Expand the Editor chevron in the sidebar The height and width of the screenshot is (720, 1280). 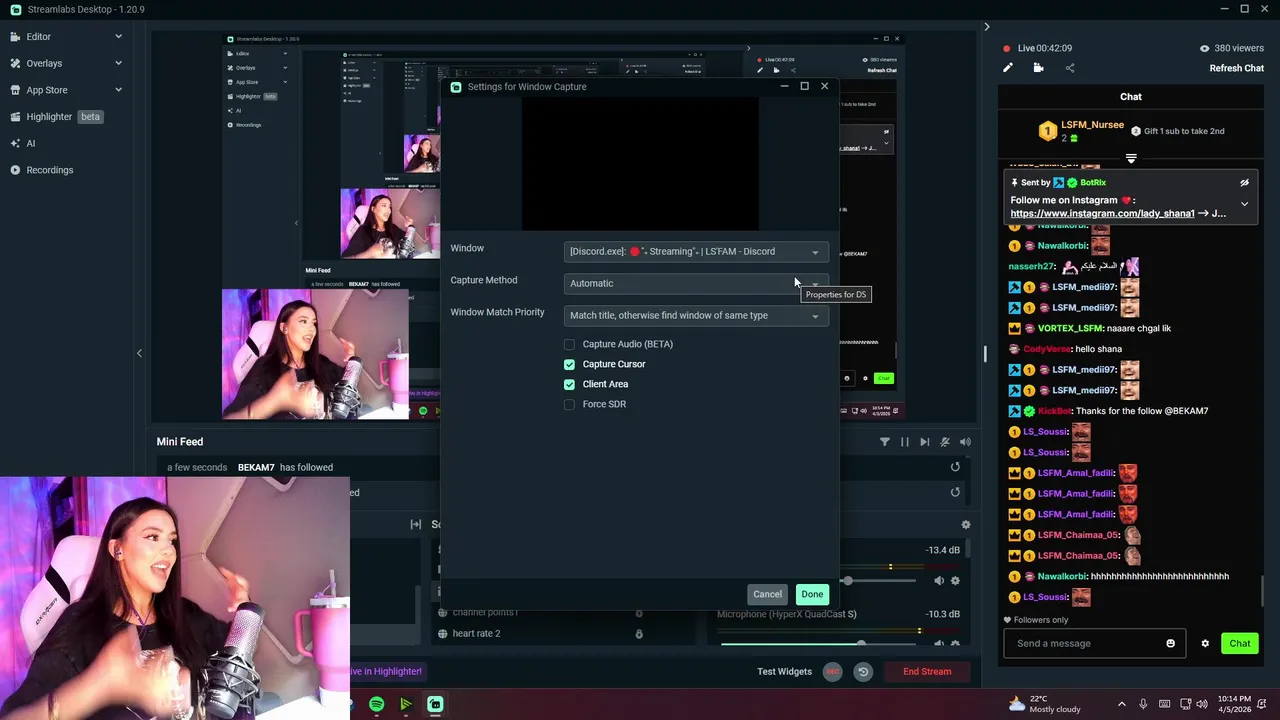(x=118, y=36)
